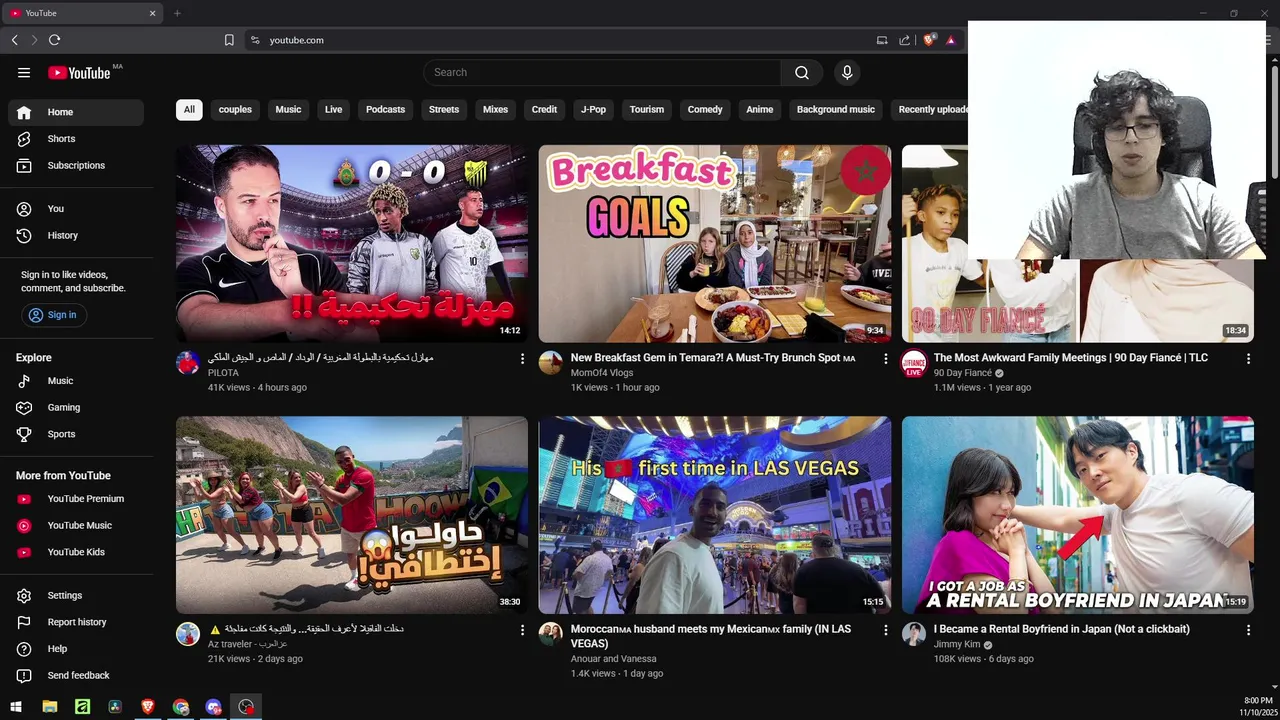
Task: Select the All filter chip
Action: 189,109
